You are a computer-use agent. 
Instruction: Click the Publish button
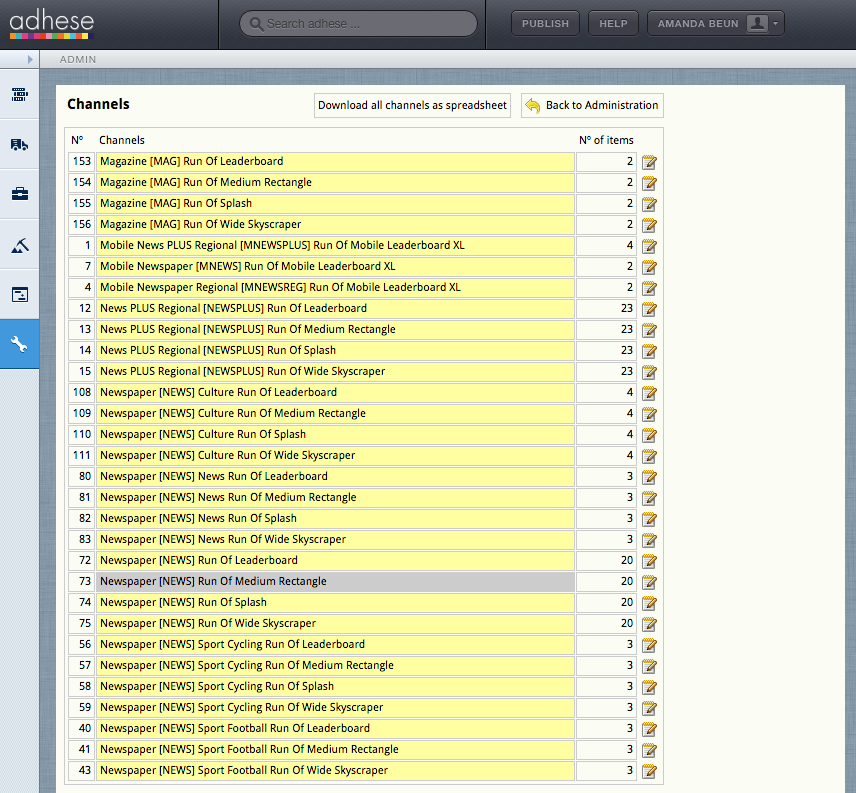tap(545, 24)
